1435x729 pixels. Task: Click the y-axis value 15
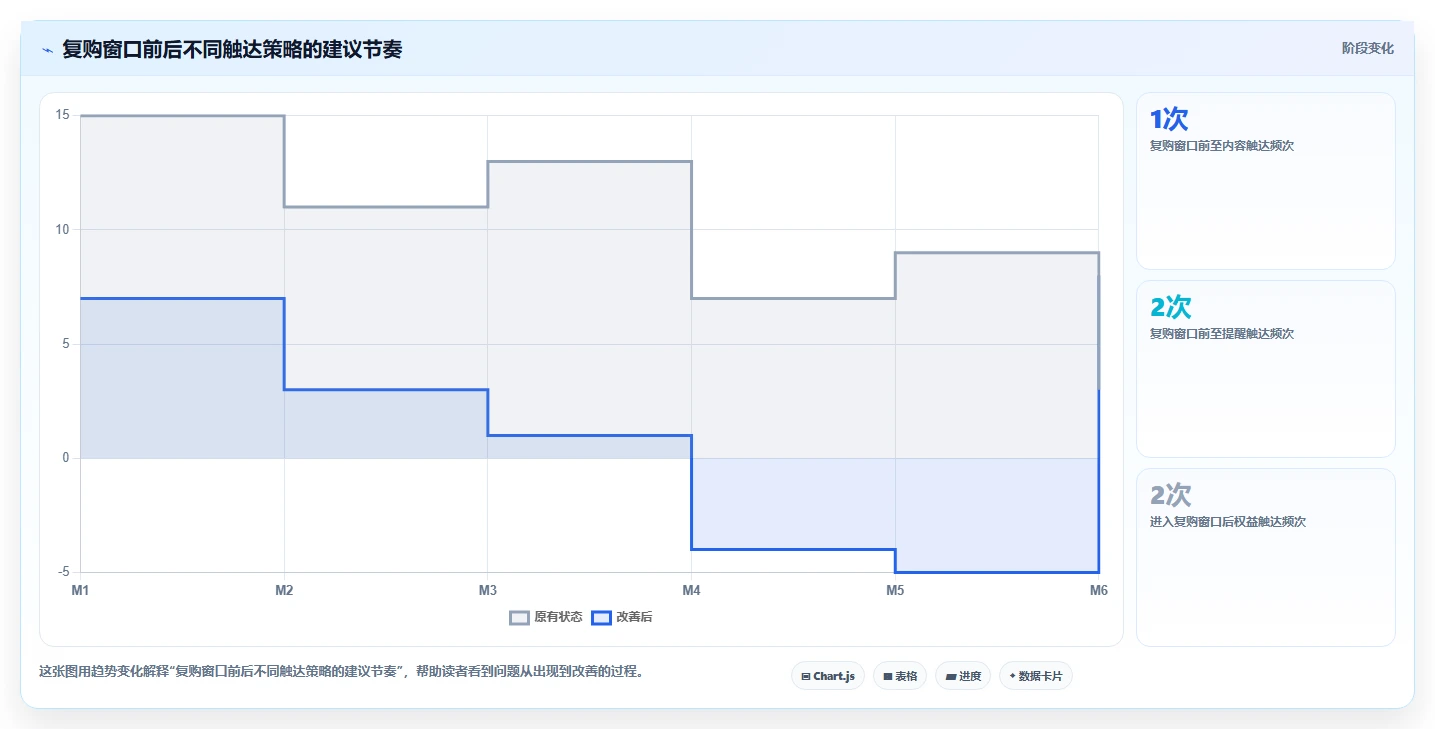point(62,115)
